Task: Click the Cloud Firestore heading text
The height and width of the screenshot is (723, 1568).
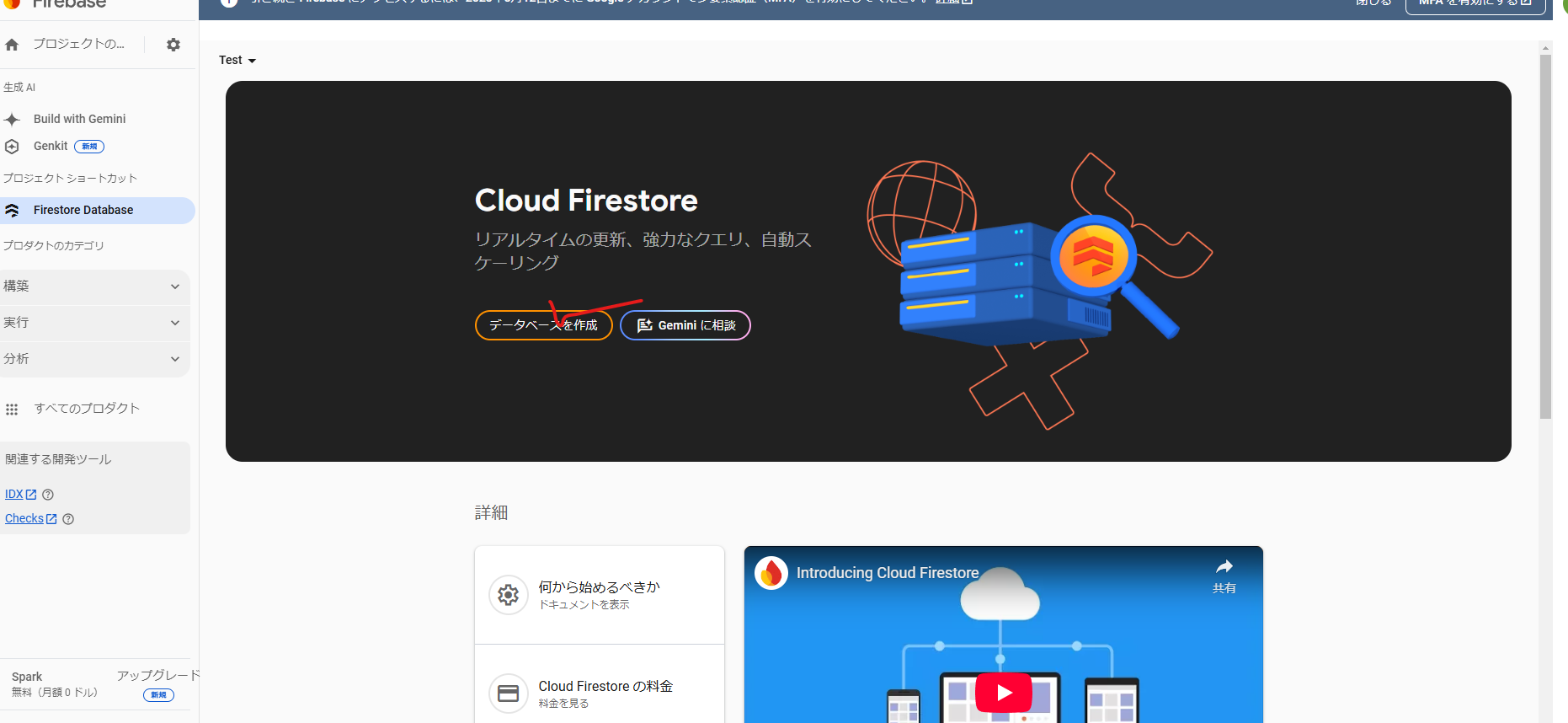Action: tap(586, 201)
